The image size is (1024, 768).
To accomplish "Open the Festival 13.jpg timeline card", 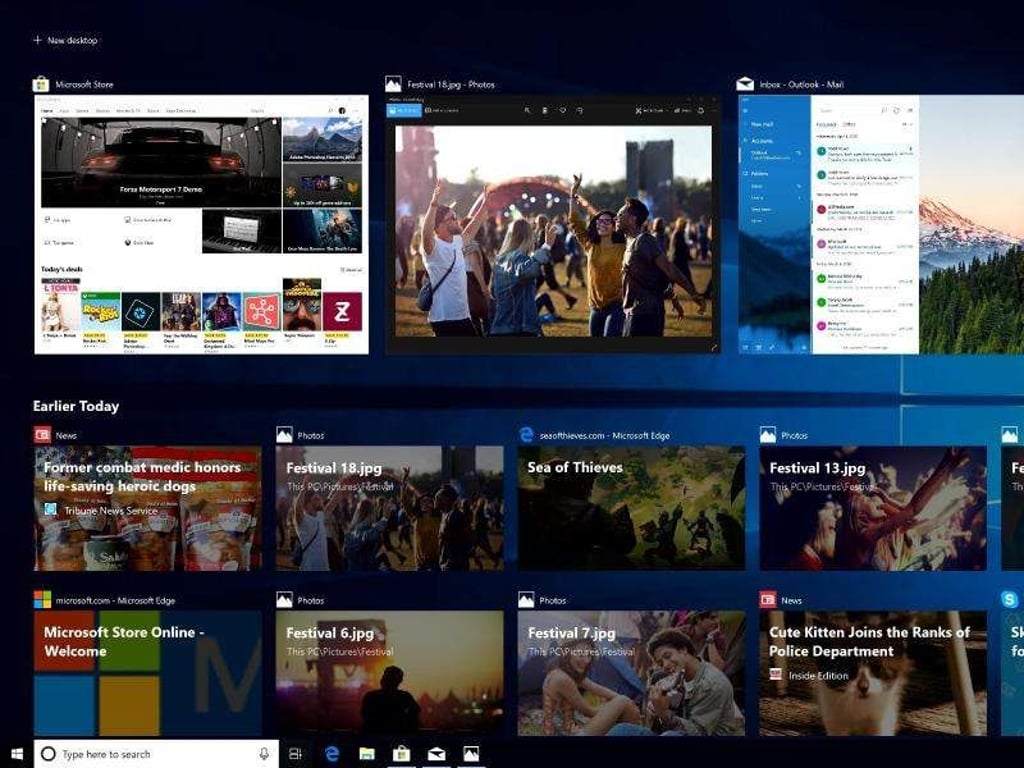I will pos(873,508).
